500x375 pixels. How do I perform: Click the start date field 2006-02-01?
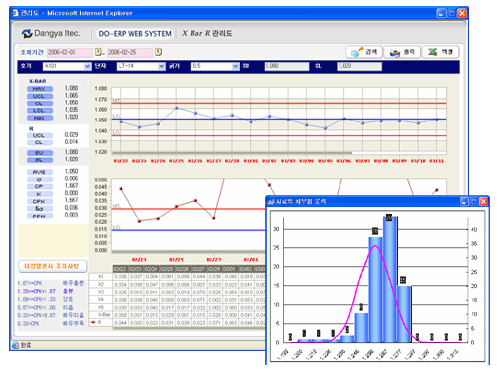pyautogui.click(x=69, y=52)
